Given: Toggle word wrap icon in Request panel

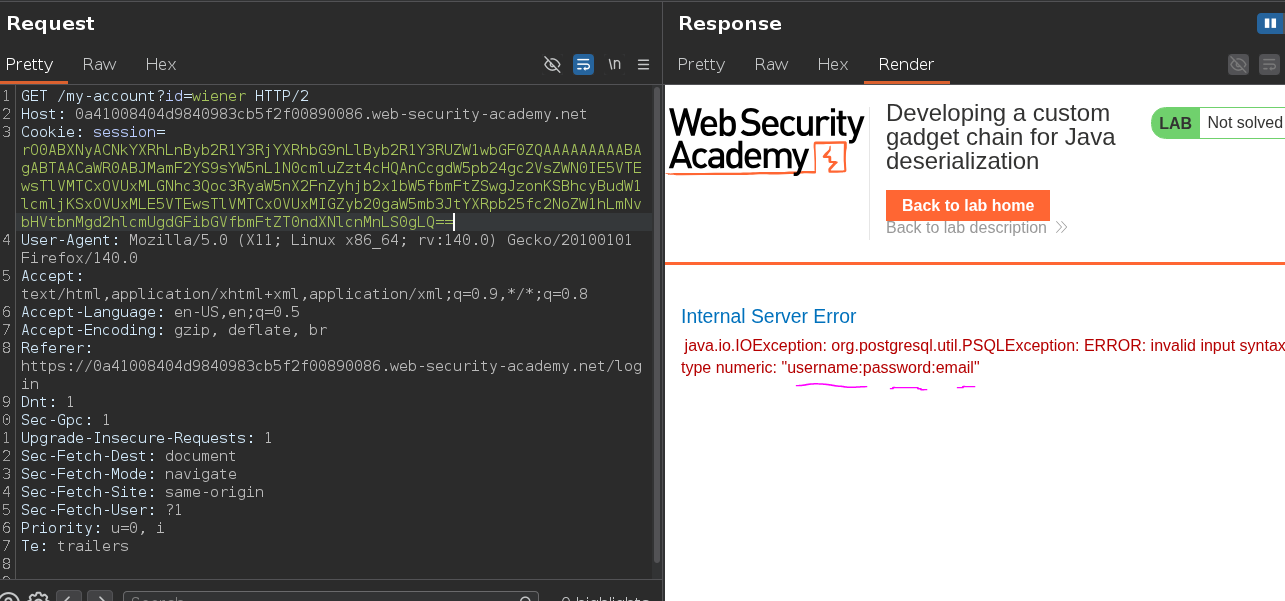Looking at the screenshot, I should (583, 64).
